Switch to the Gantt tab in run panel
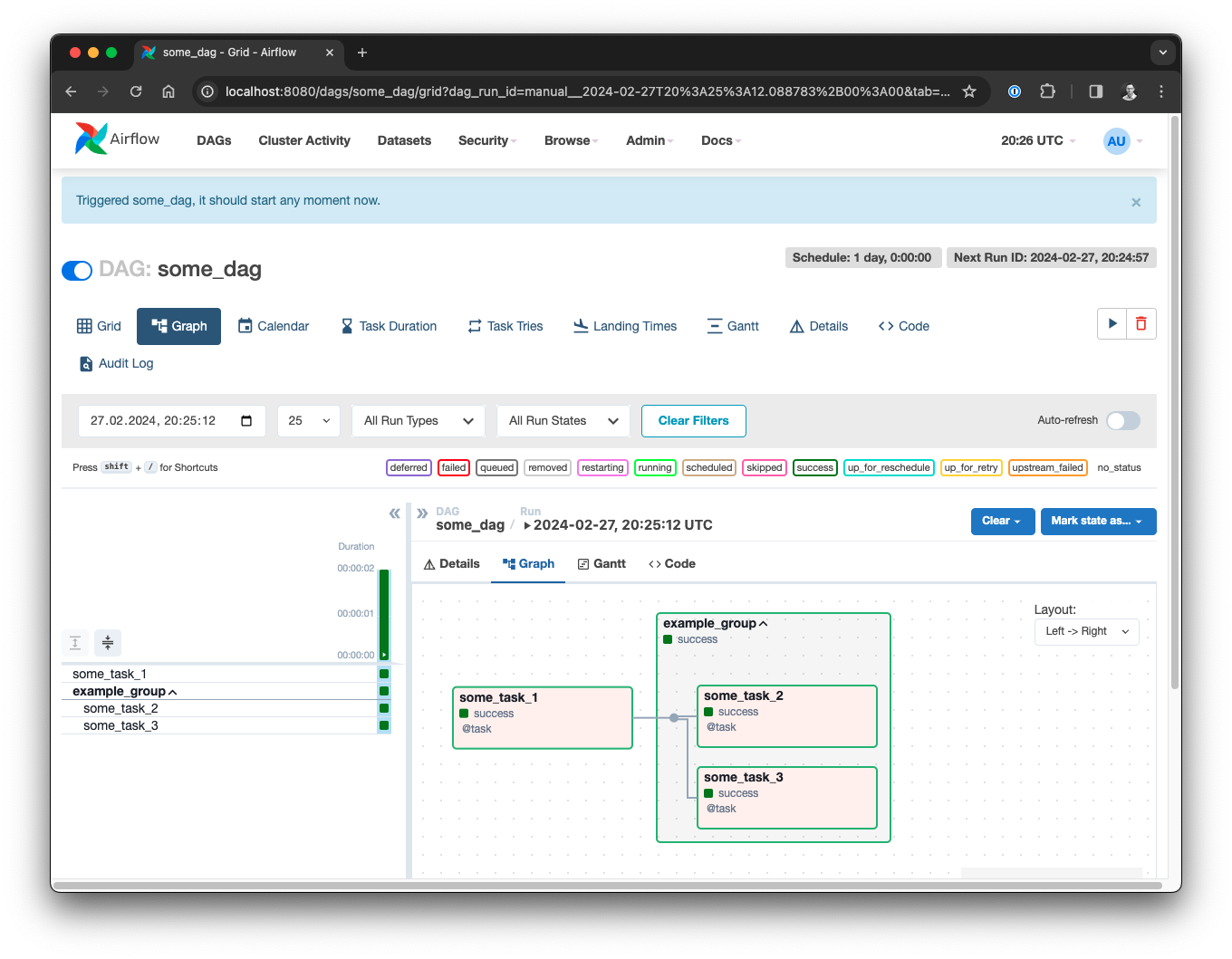Image resolution: width=1232 pixels, height=959 pixels. [x=602, y=564]
